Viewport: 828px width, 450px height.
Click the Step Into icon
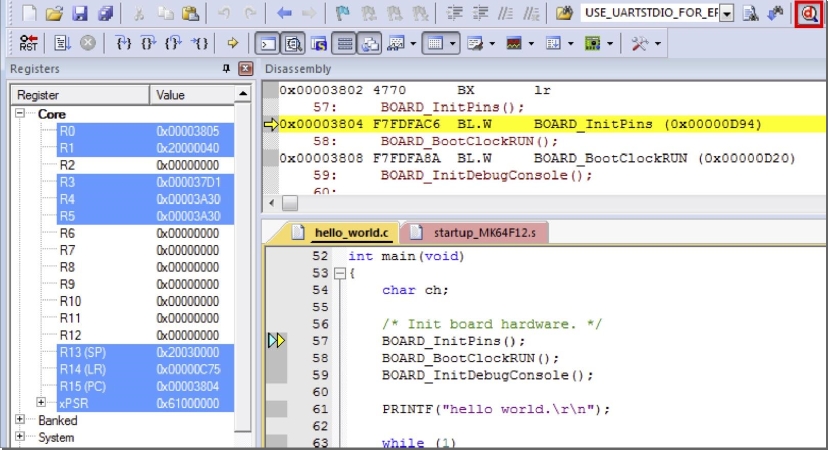pos(123,44)
